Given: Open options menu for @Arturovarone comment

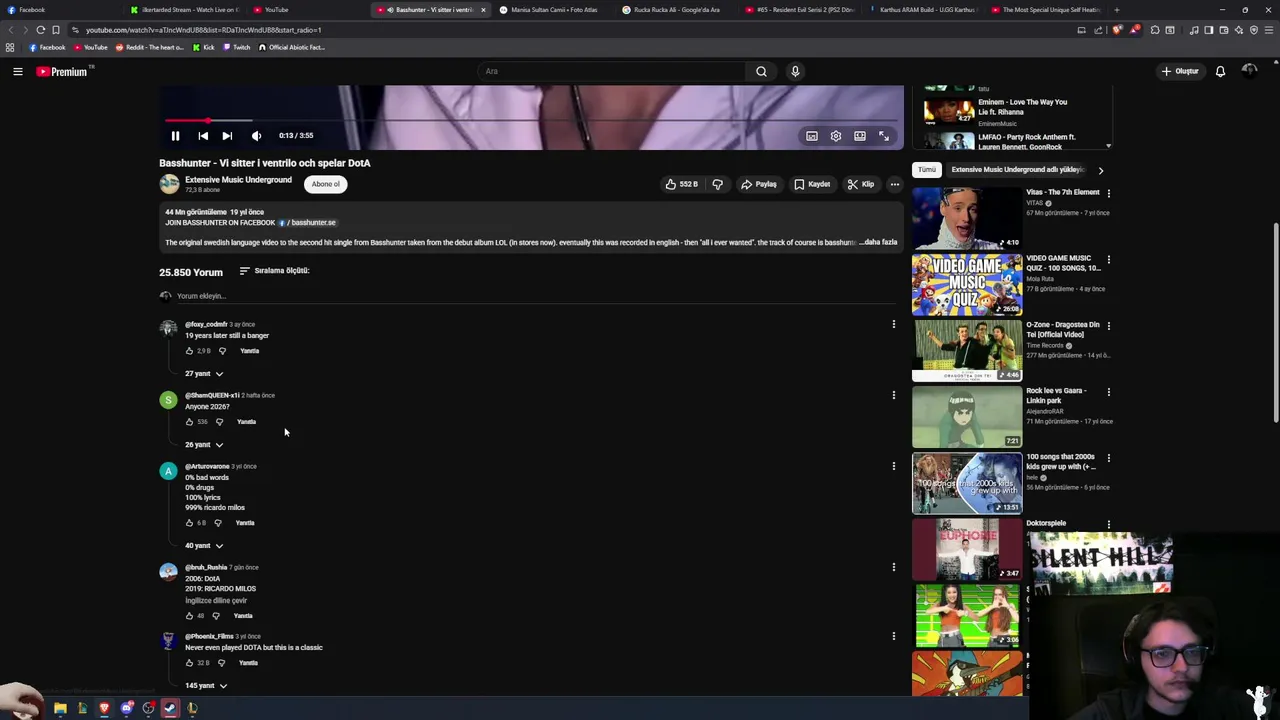Looking at the screenshot, I should [x=893, y=466].
